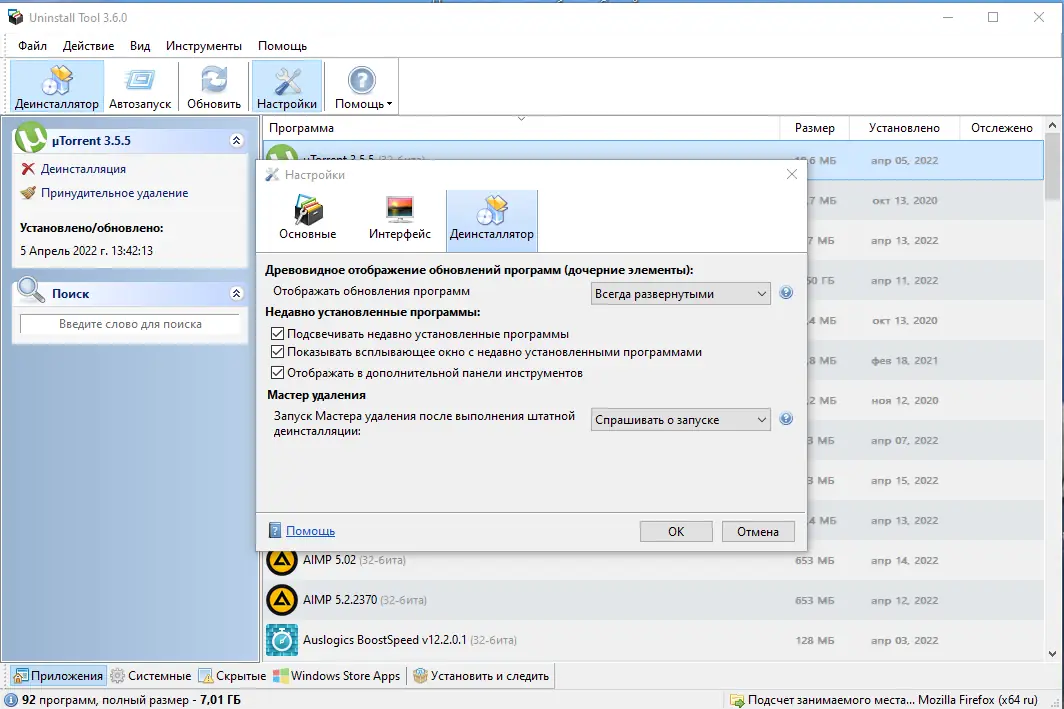Click Деинсталляция in the side panel
The width and height of the screenshot is (1064, 709).
[83, 169]
